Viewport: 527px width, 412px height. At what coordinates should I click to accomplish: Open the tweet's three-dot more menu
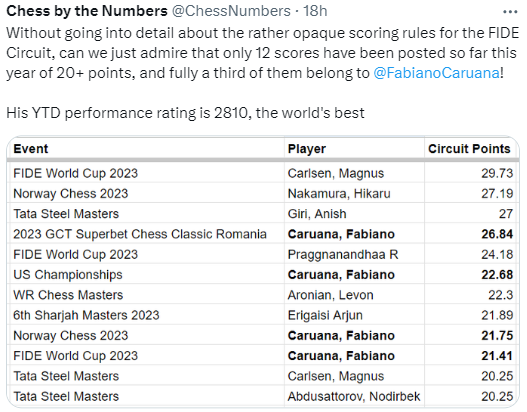point(510,12)
